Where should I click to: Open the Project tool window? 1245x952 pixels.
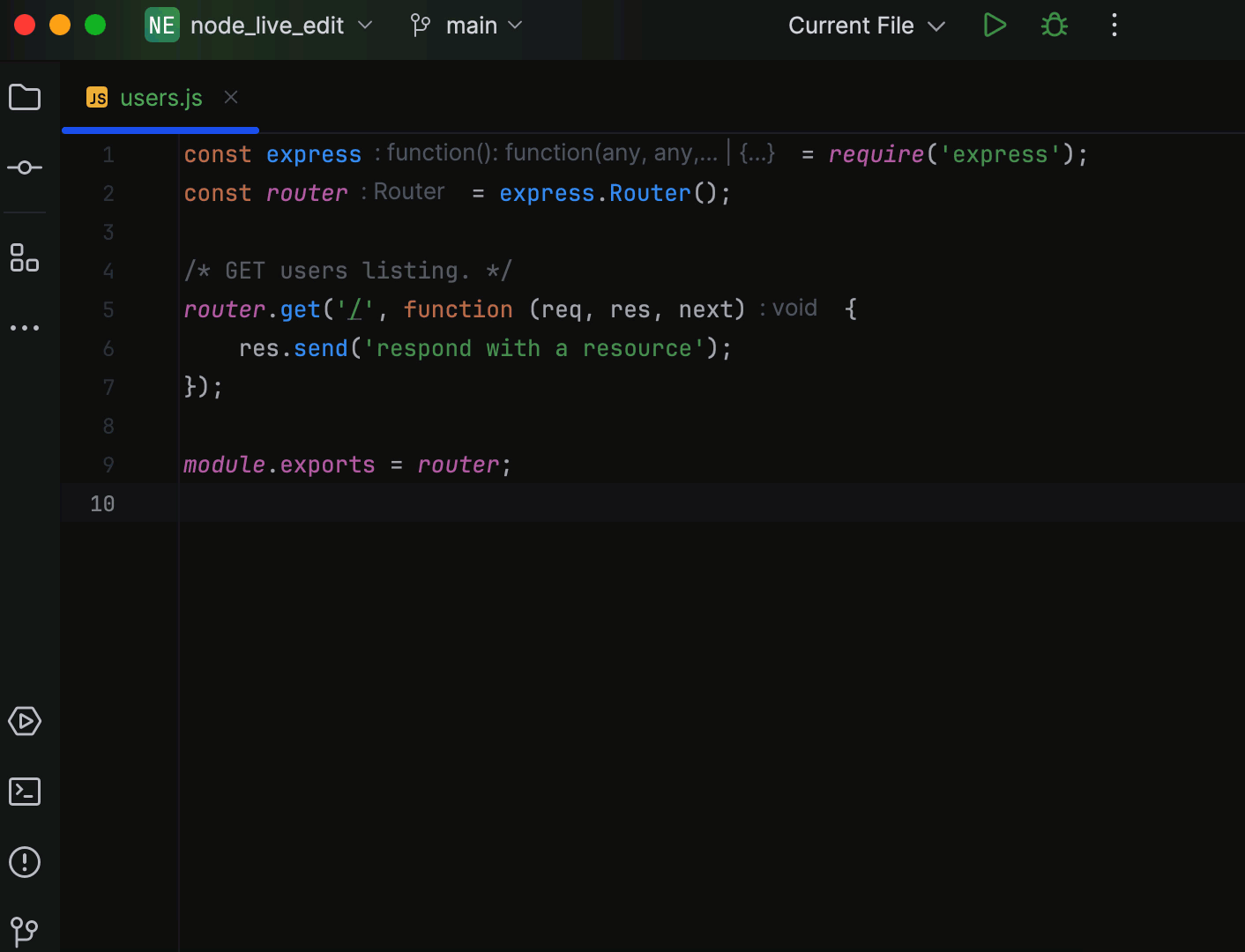tap(25, 97)
